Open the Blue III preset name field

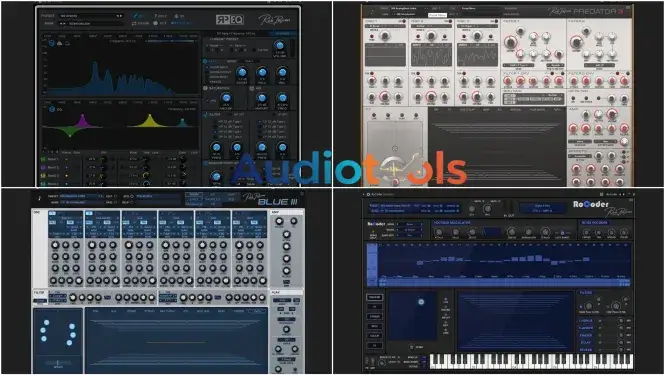pyautogui.click(x=81, y=196)
